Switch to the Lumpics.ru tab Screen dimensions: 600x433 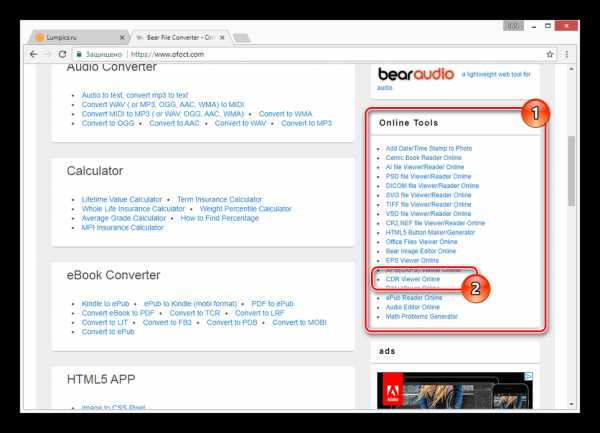[x=78, y=37]
